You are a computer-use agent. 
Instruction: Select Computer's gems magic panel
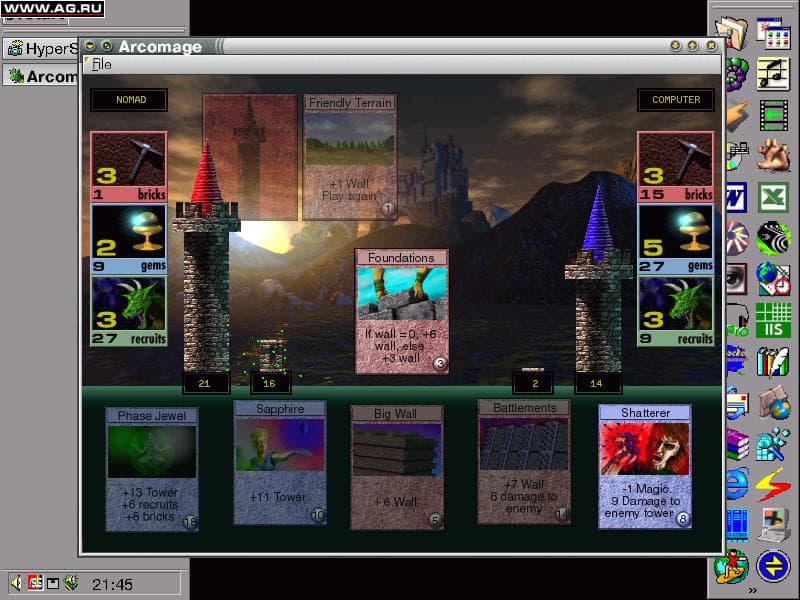pos(676,239)
